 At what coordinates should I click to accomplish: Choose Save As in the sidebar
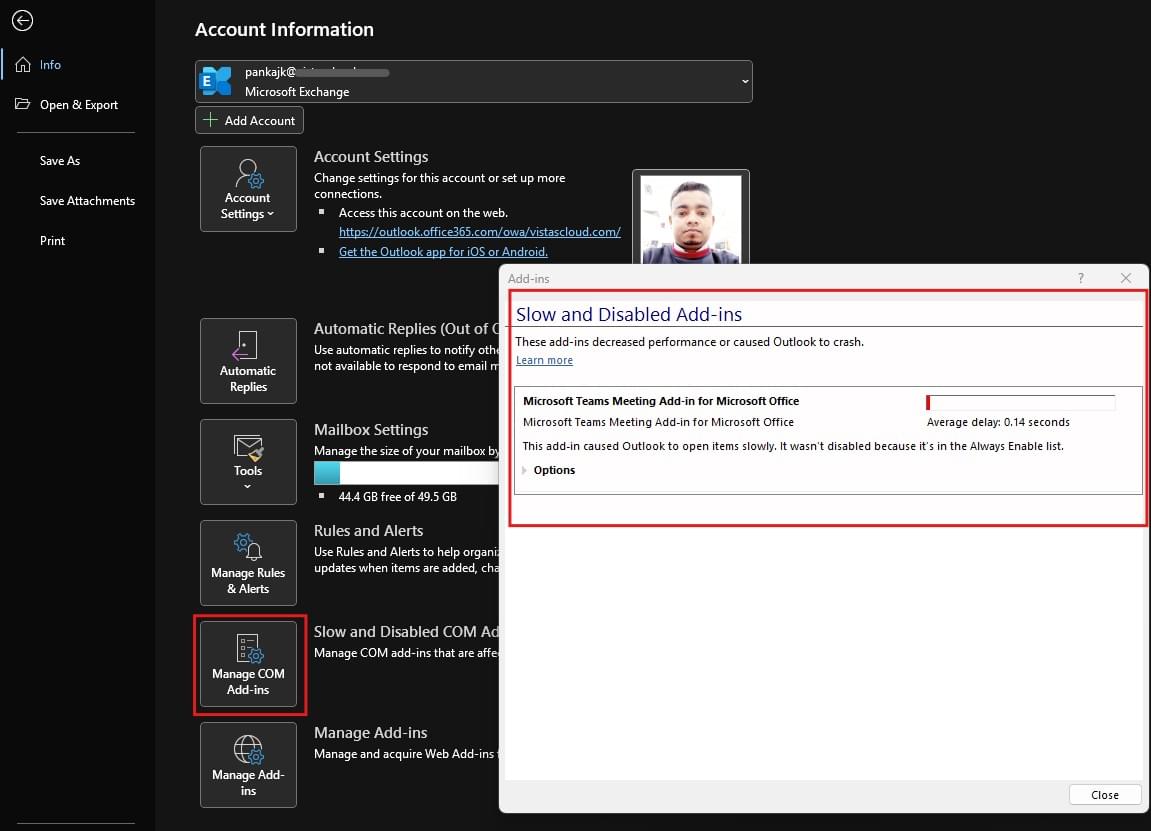click(59, 161)
